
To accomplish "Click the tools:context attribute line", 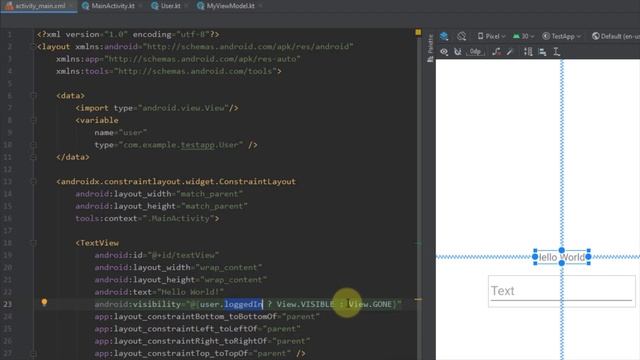I will 147,218.
